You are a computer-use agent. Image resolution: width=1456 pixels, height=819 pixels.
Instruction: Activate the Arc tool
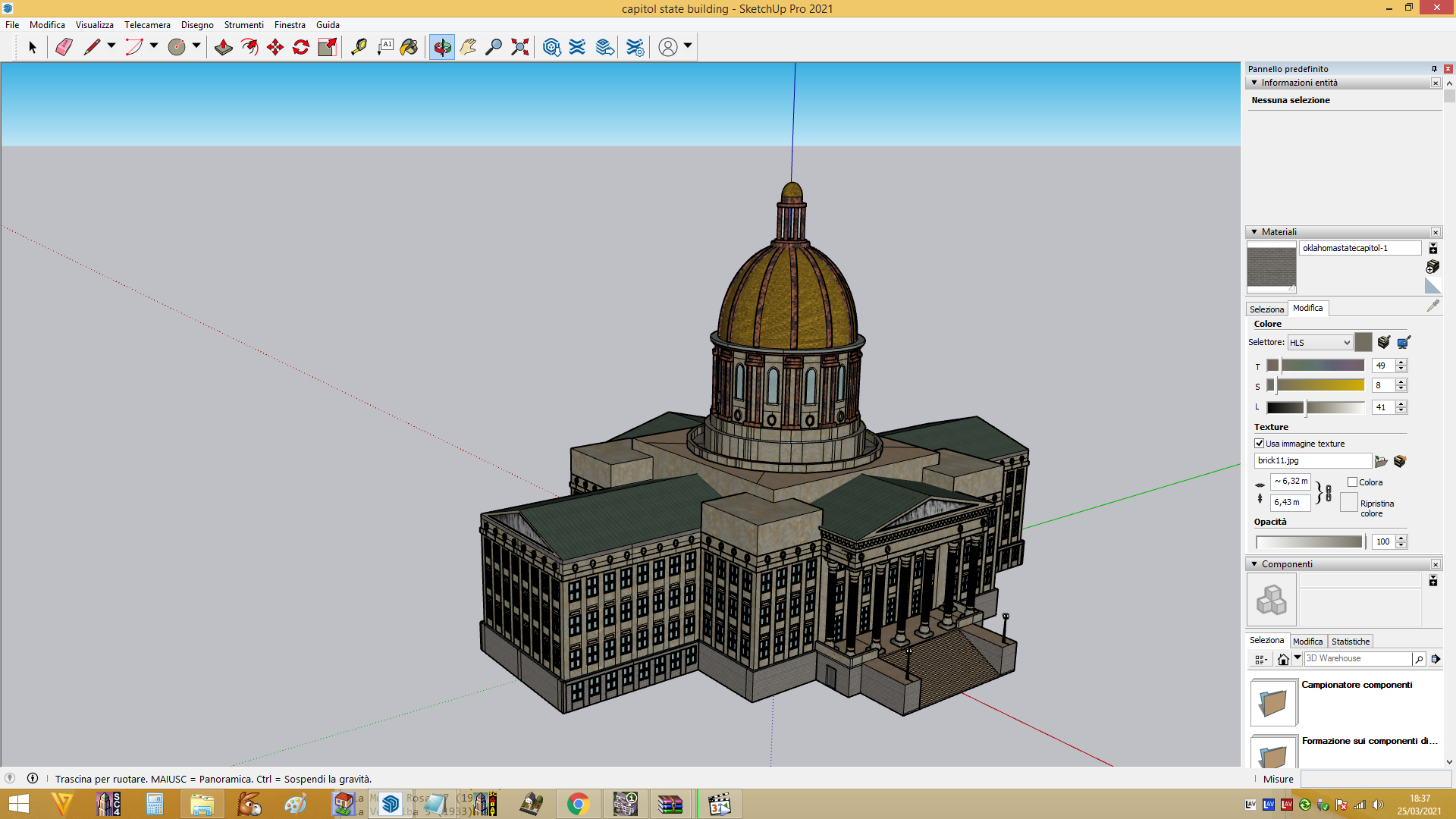coord(134,47)
